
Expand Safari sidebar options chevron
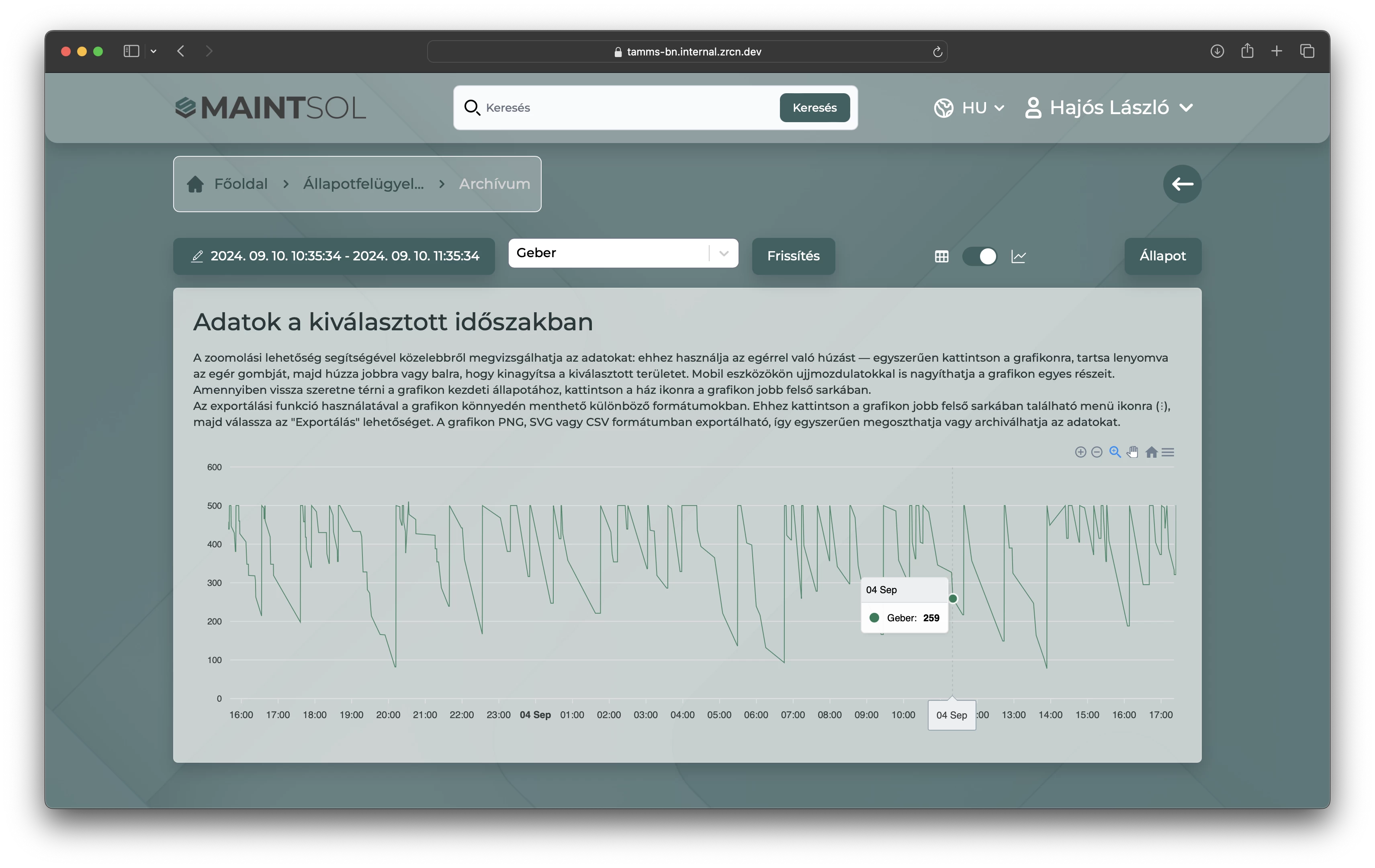coord(153,51)
